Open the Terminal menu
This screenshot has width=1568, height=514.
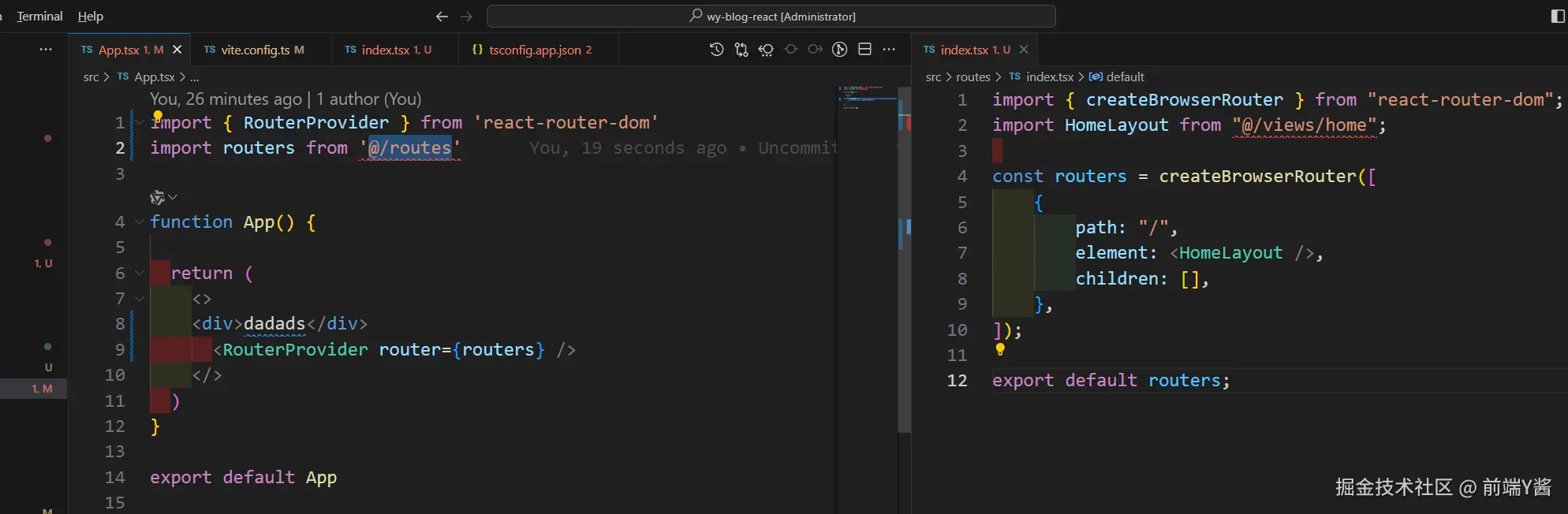39,17
